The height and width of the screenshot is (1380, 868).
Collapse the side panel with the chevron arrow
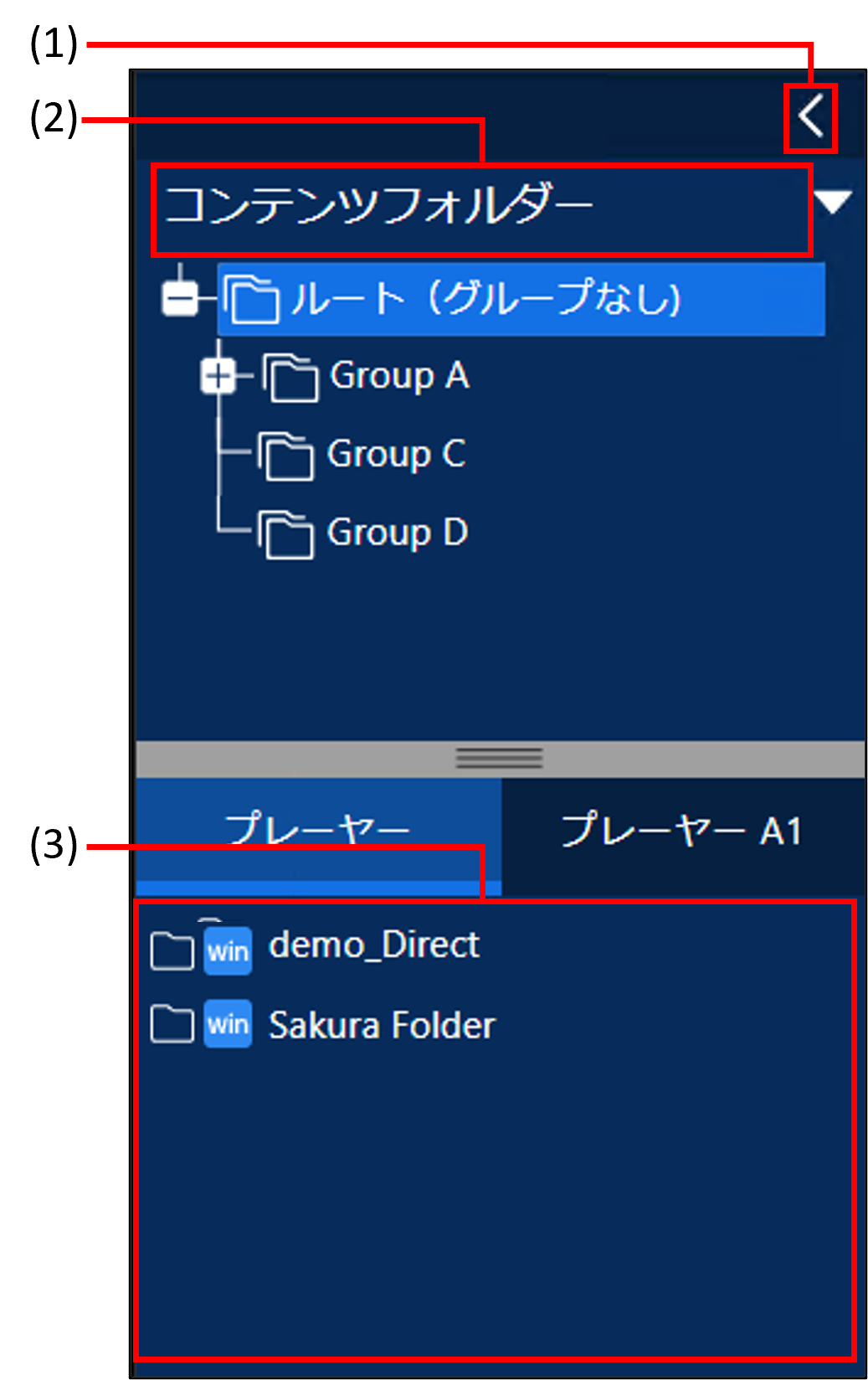pos(810,118)
